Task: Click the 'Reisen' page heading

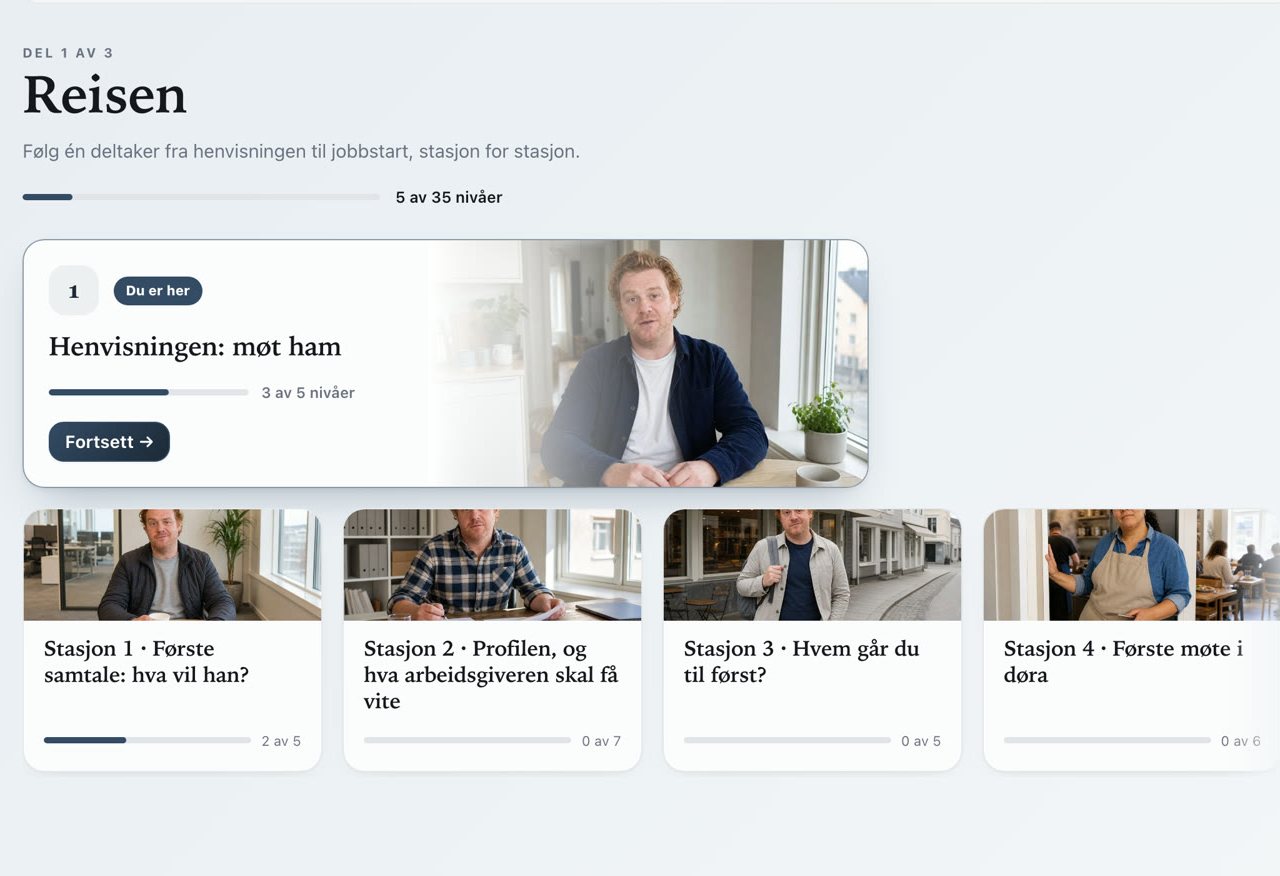Action: point(105,96)
